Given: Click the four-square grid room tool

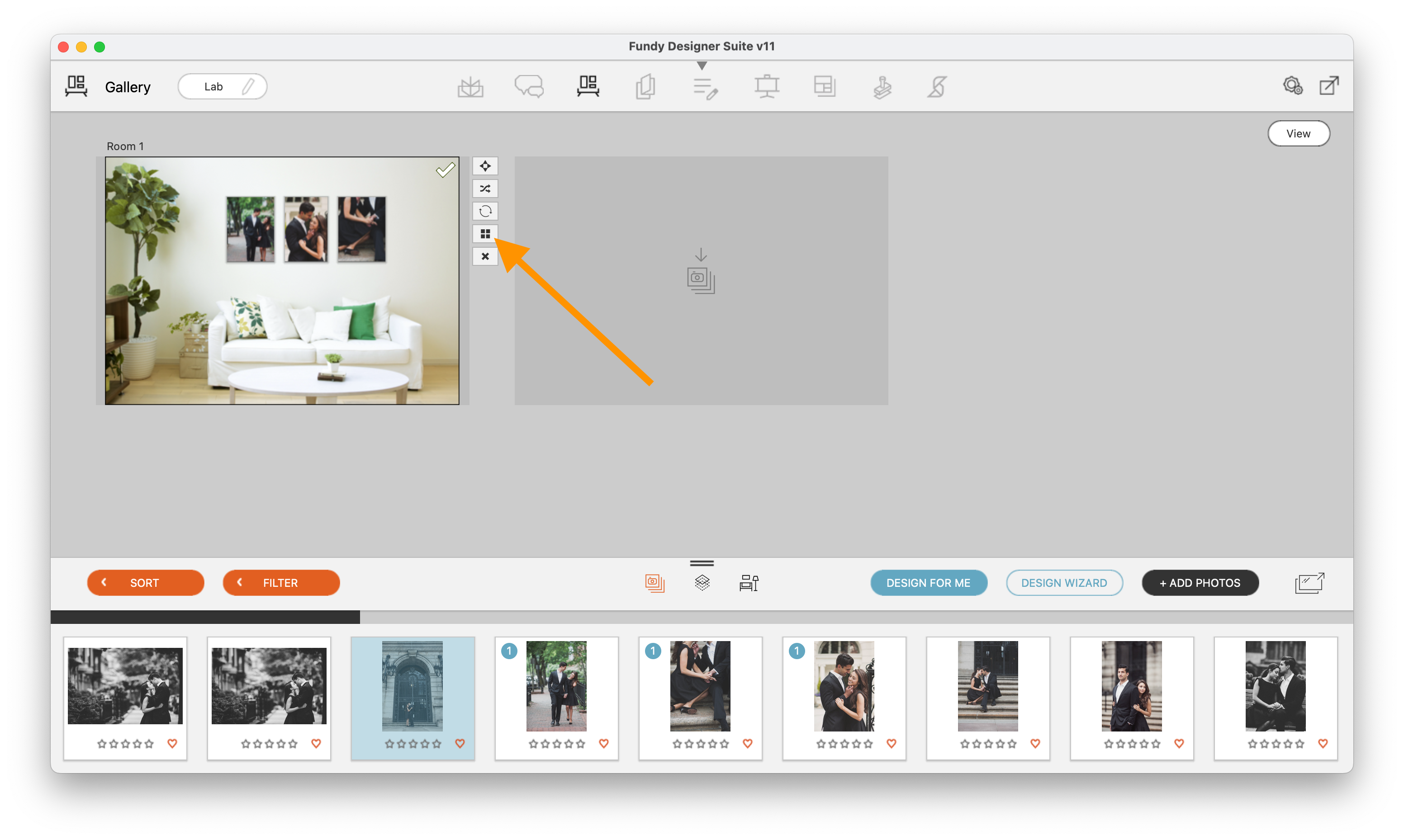Looking at the screenshot, I should (485, 234).
